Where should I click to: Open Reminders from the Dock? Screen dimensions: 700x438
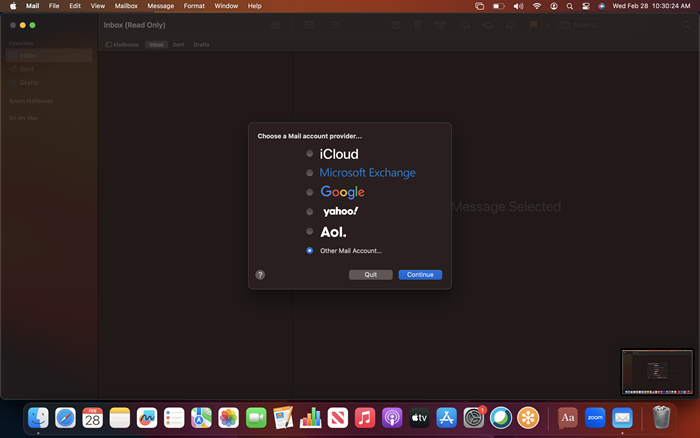[x=174, y=418]
